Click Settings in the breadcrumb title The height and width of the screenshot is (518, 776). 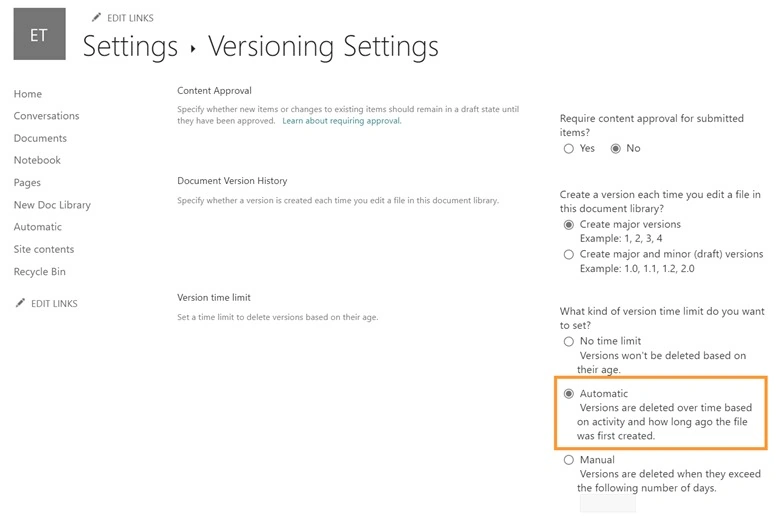[x=130, y=47]
